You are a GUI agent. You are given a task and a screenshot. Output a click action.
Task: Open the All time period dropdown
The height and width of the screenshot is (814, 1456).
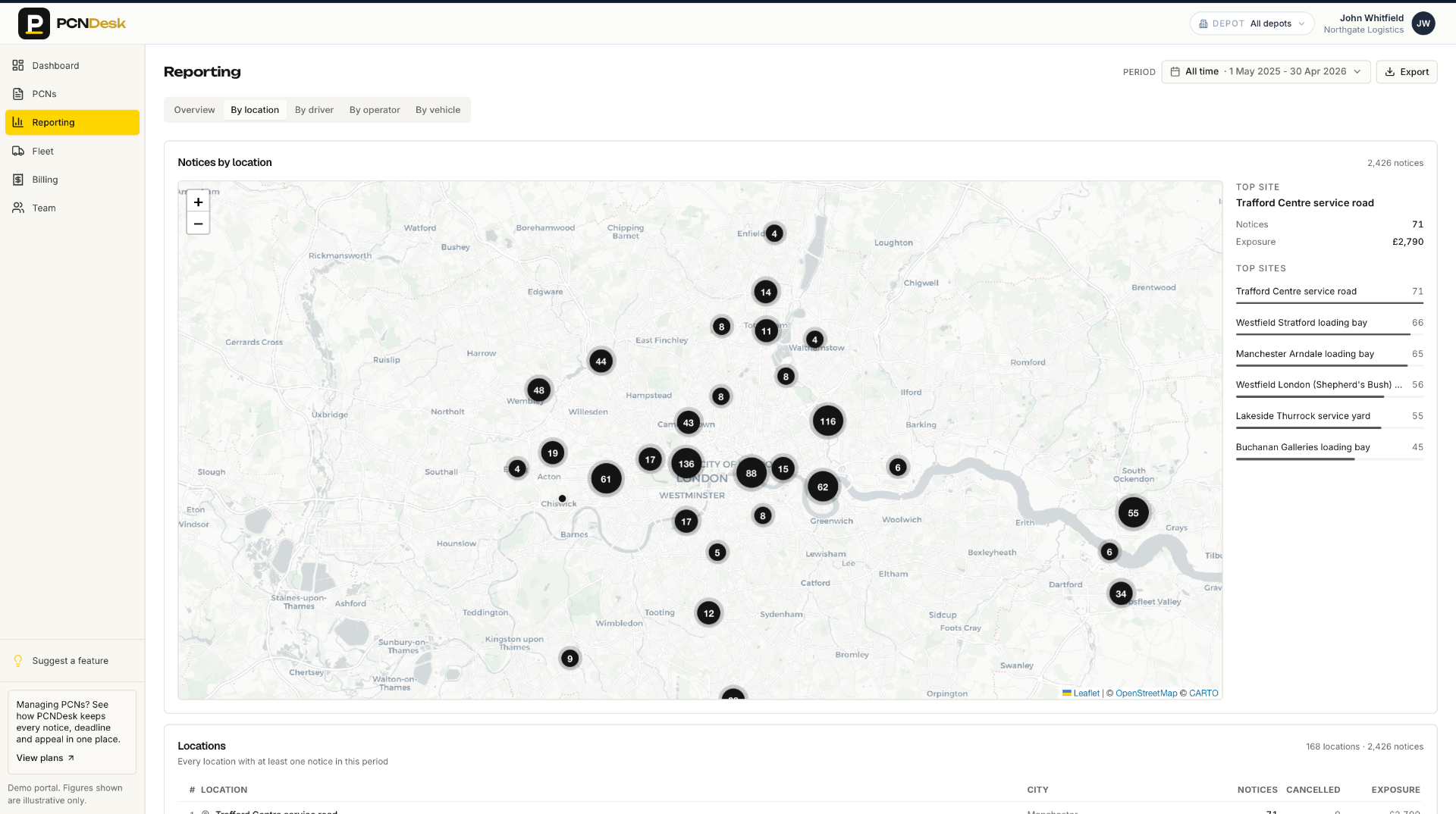click(1266, 71)
